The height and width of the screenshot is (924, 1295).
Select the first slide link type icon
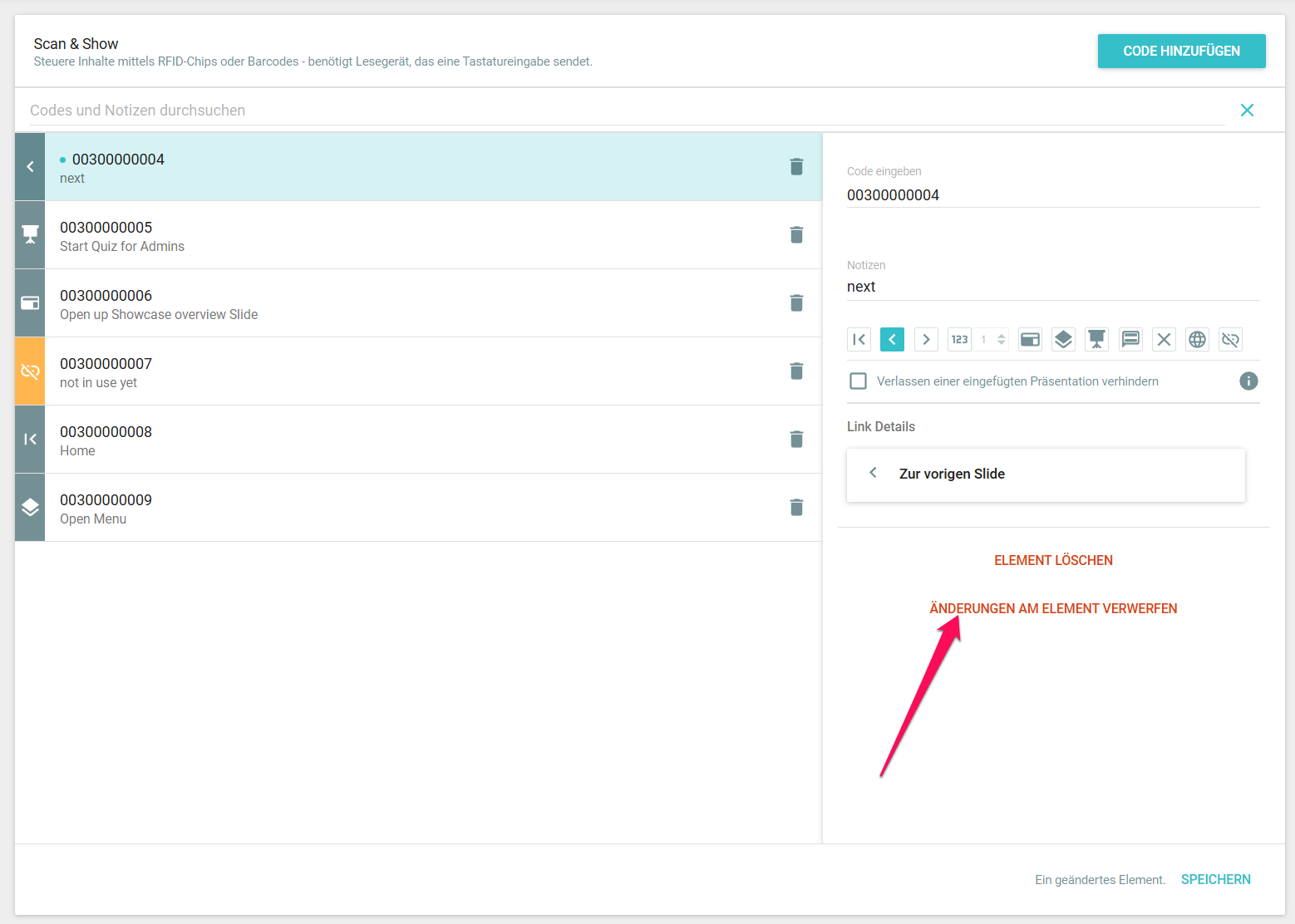tap(859, 339)
